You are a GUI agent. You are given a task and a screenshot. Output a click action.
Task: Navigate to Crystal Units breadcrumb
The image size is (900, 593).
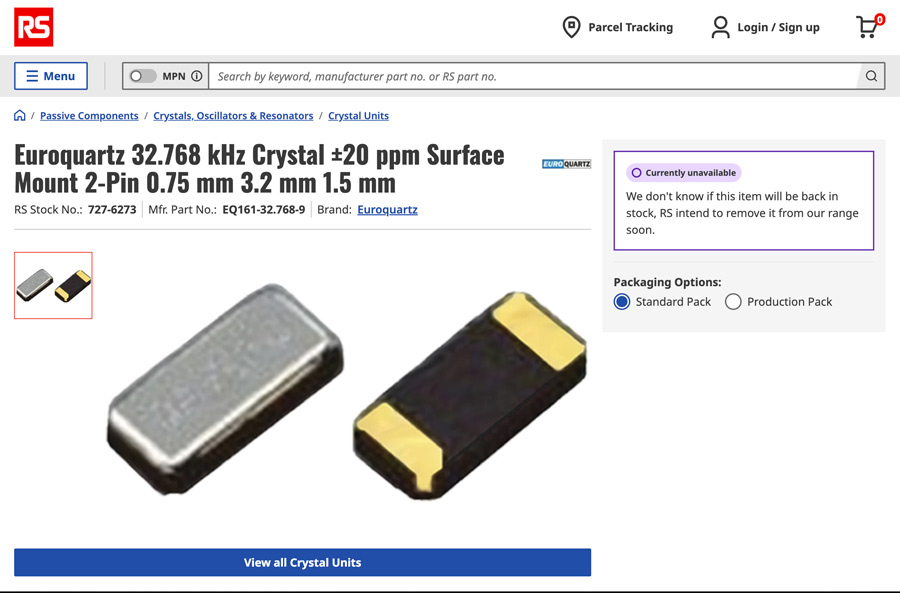358,116
